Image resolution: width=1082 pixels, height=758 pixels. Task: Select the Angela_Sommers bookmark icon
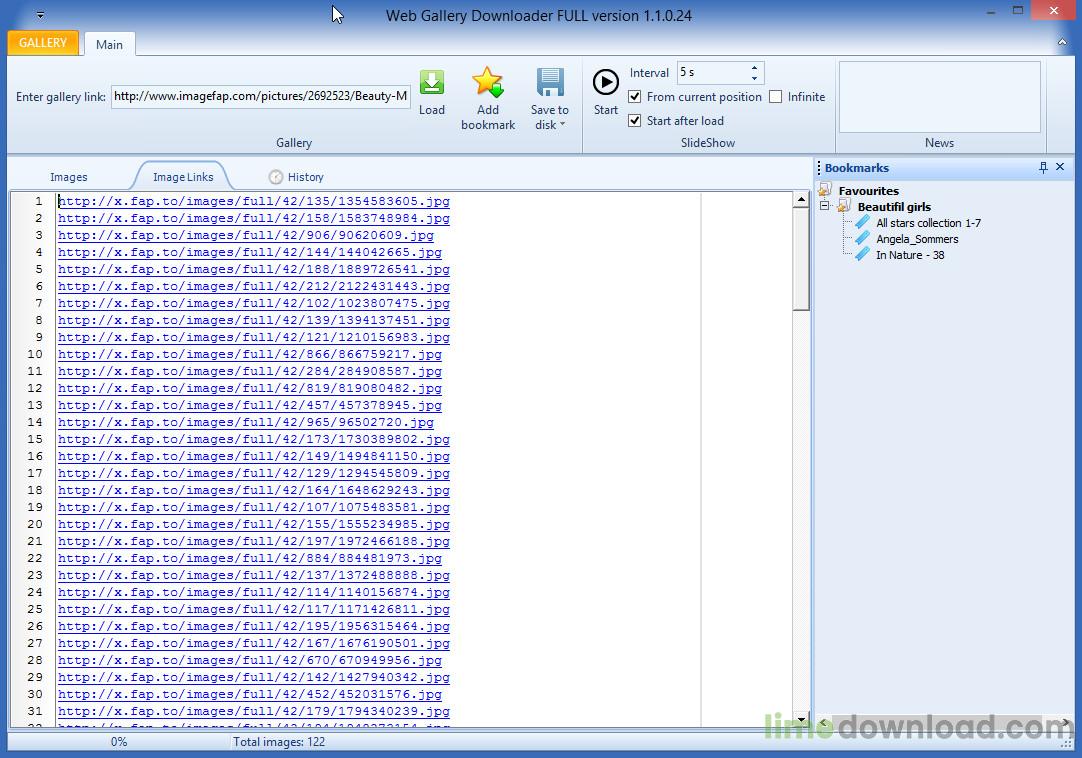click(862, 239)
